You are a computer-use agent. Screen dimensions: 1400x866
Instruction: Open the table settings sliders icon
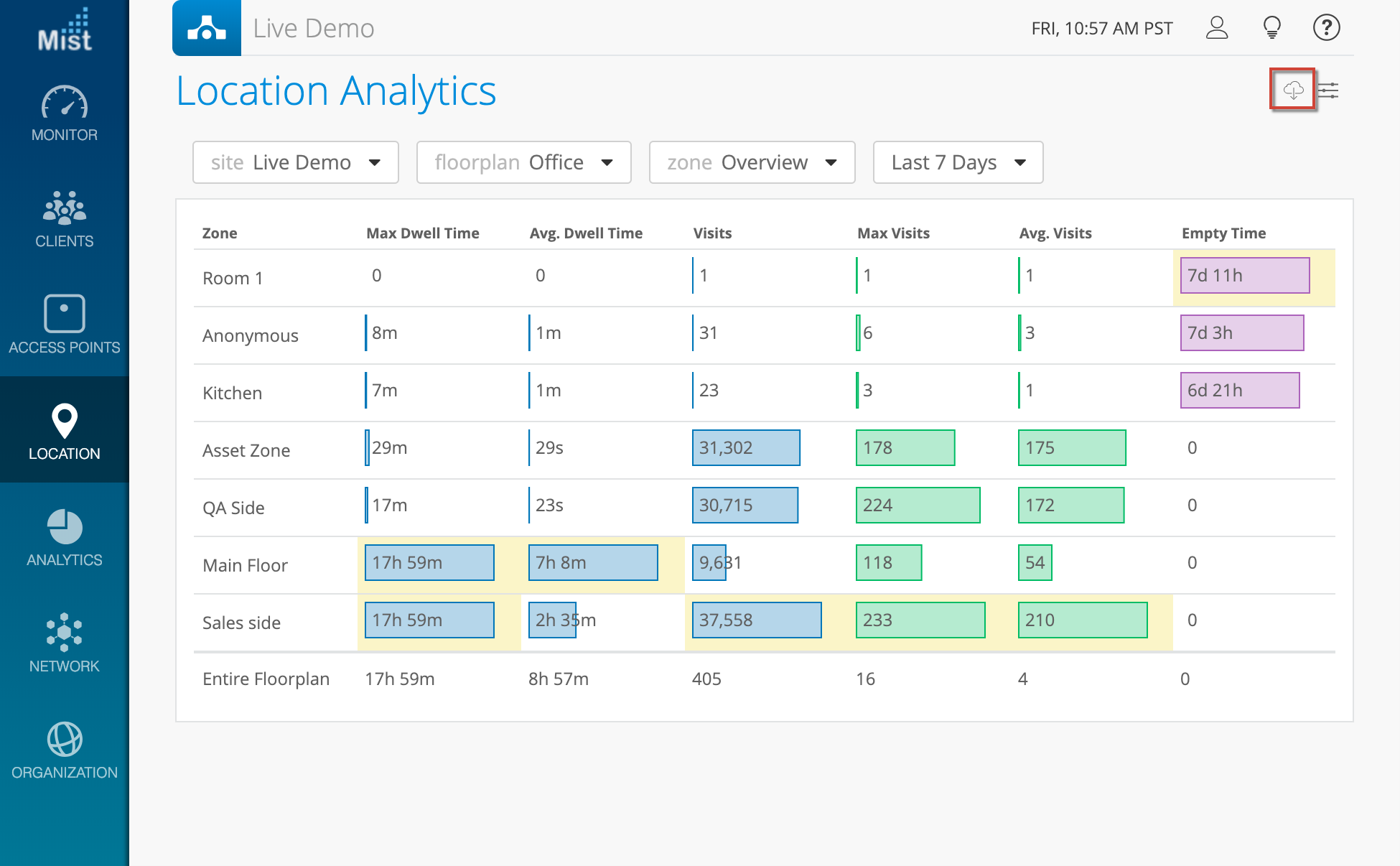(1329, 90)
